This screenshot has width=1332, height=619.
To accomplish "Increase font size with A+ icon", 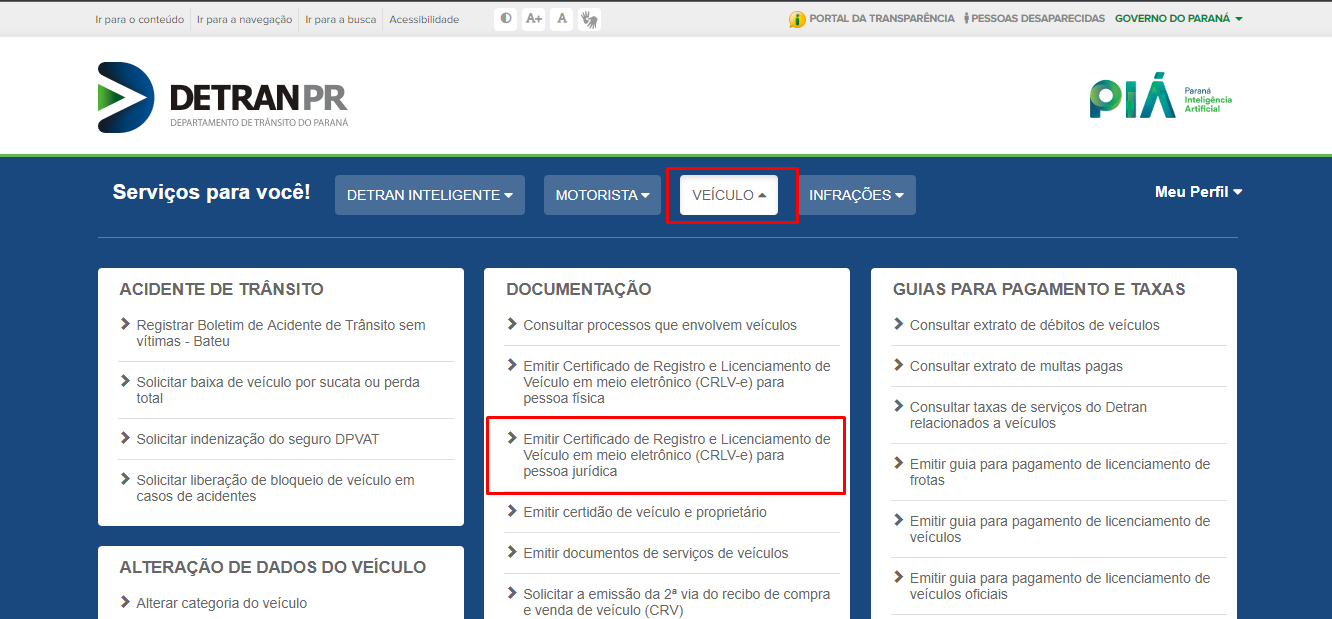I will coord(534,19).
